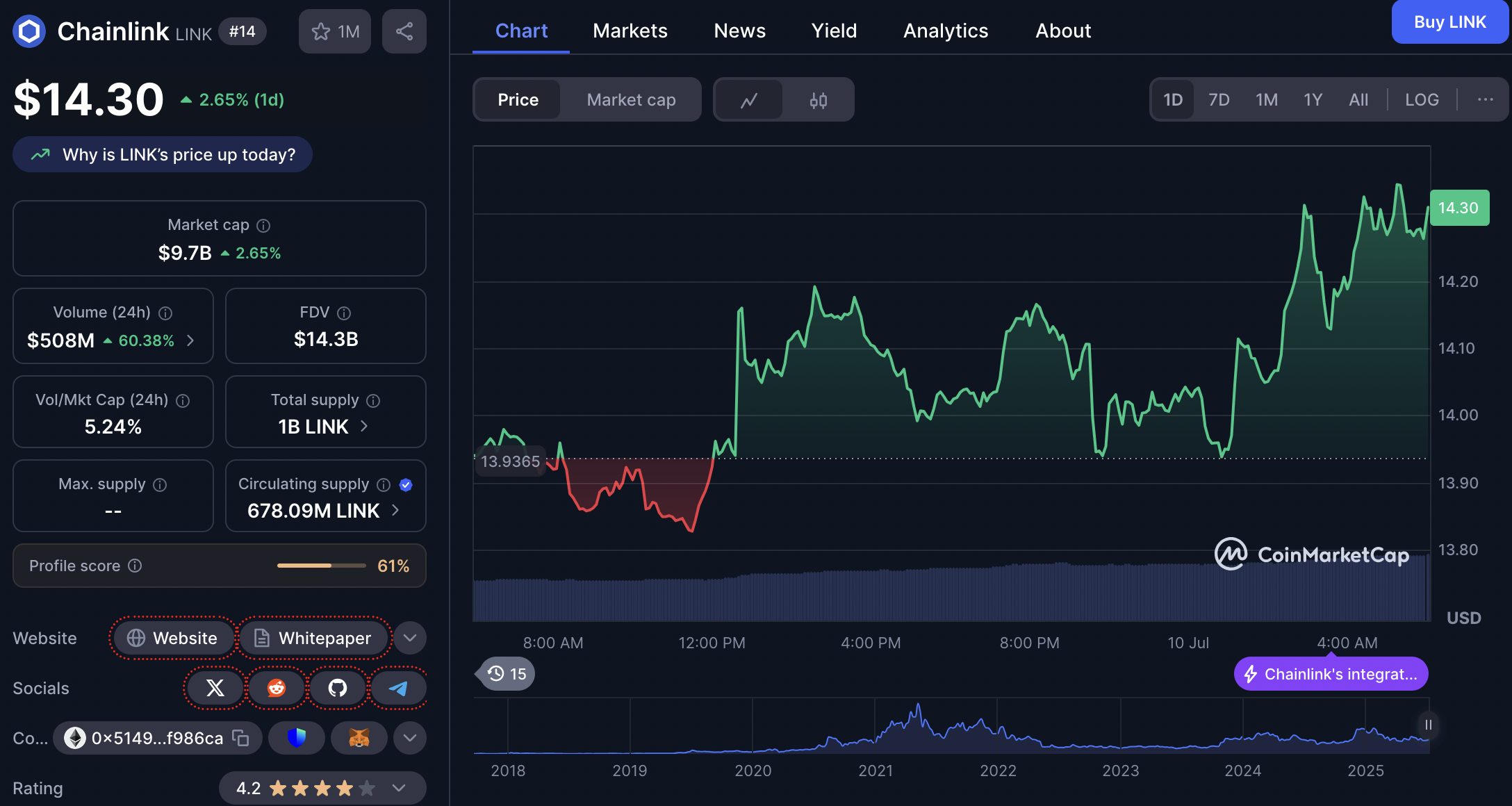Show Volume (24h) info tooltip
Image resolution: width=1512 pixels, height=806 pixels.
coord(165,313)
